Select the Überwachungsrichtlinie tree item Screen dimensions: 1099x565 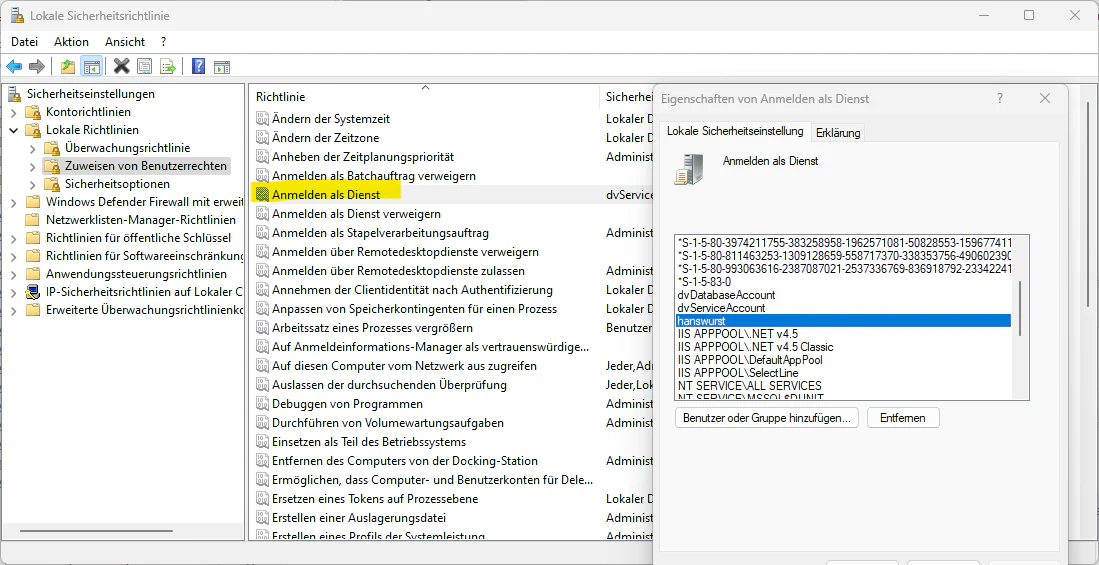[x=127, y=148]
